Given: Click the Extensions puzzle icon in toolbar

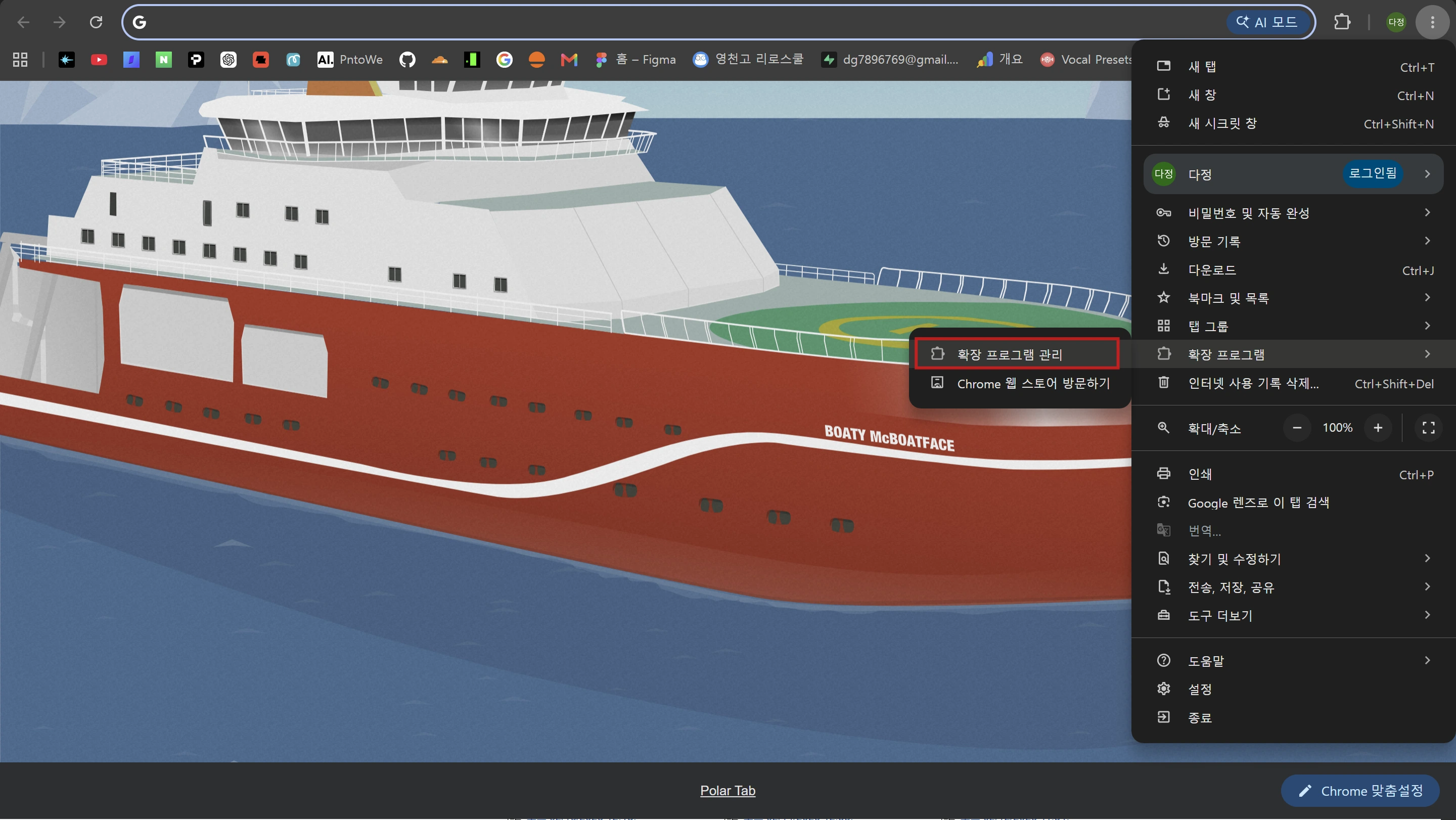Looking at the screenshot, I should pos(1342,22).
